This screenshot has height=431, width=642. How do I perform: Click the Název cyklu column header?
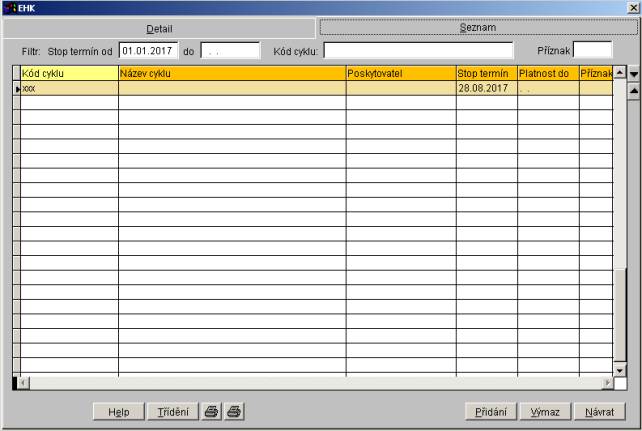click(232, 73)
